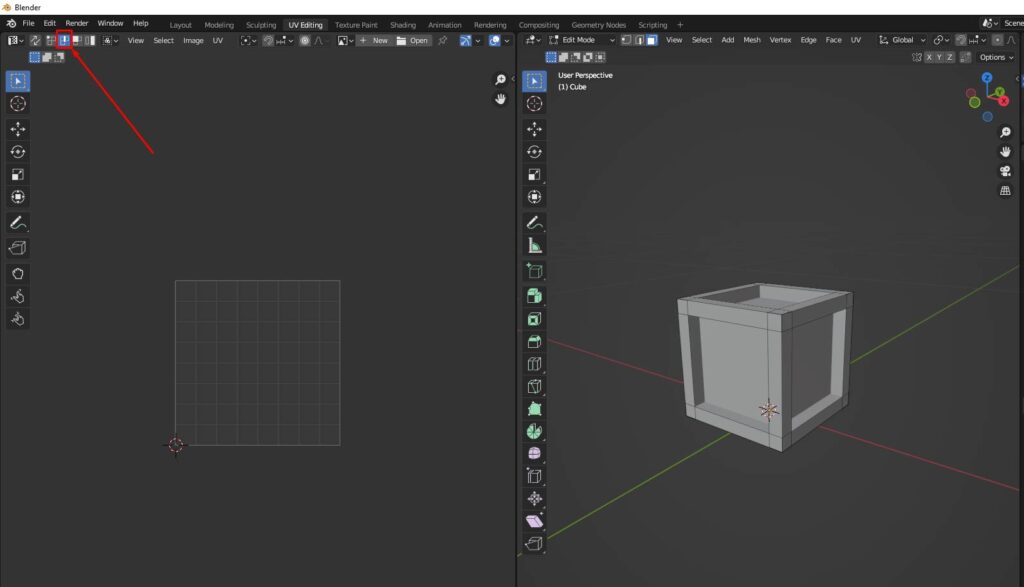Click the New image button

click(374, 40)
